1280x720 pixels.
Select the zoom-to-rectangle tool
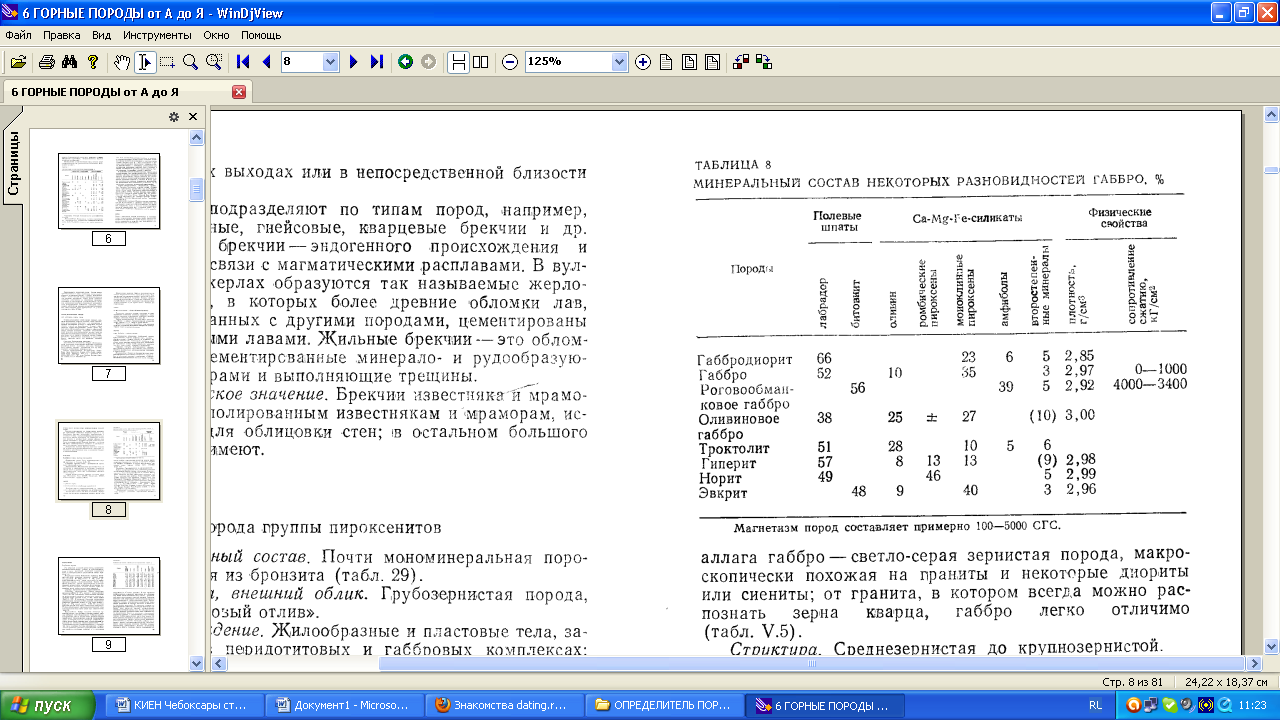(213, 62)
